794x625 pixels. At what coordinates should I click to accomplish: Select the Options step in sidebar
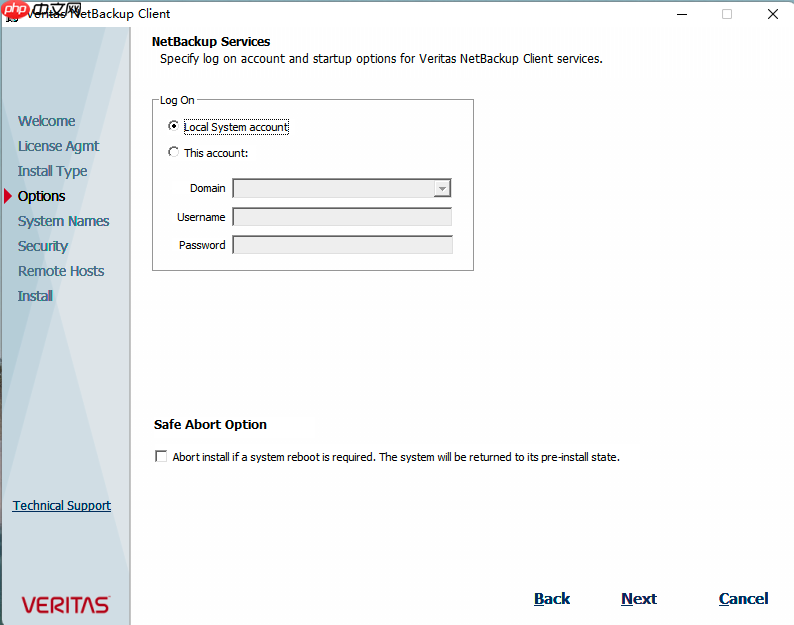[42, 196]
